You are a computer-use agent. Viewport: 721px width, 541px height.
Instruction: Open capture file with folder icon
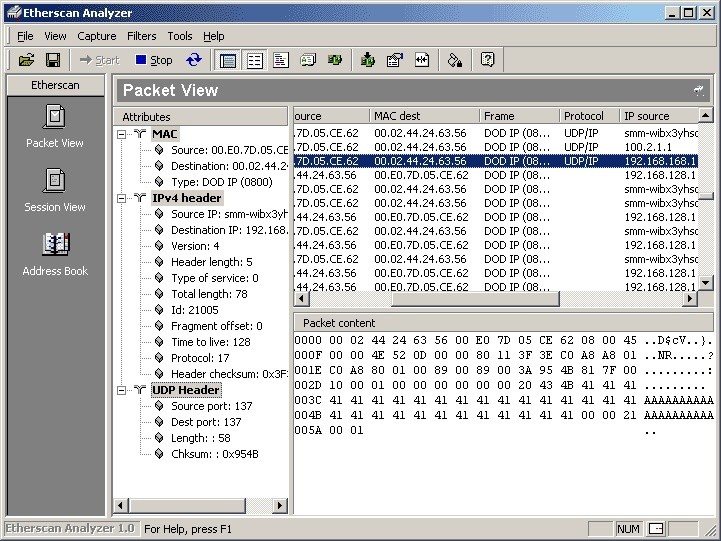point(26,60)
